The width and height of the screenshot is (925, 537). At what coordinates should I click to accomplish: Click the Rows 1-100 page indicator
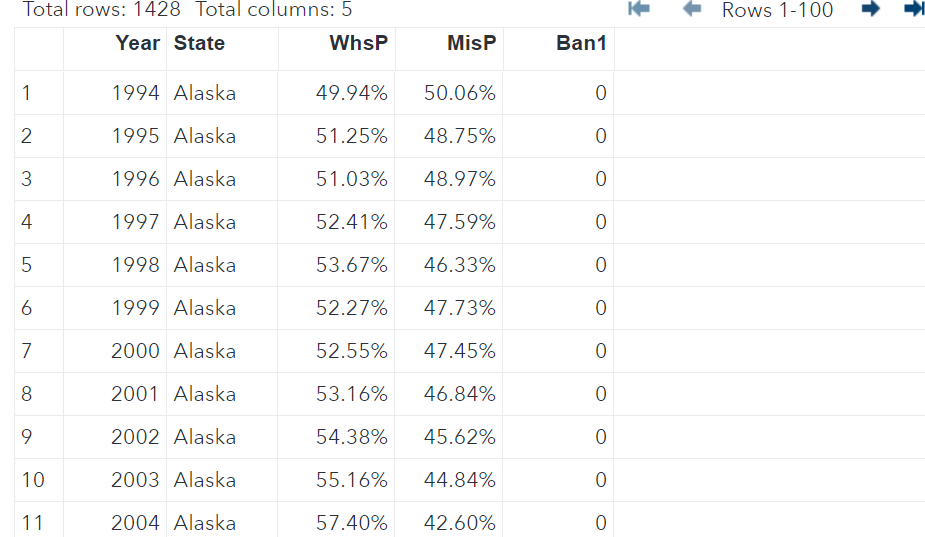[x=778, y=9]
